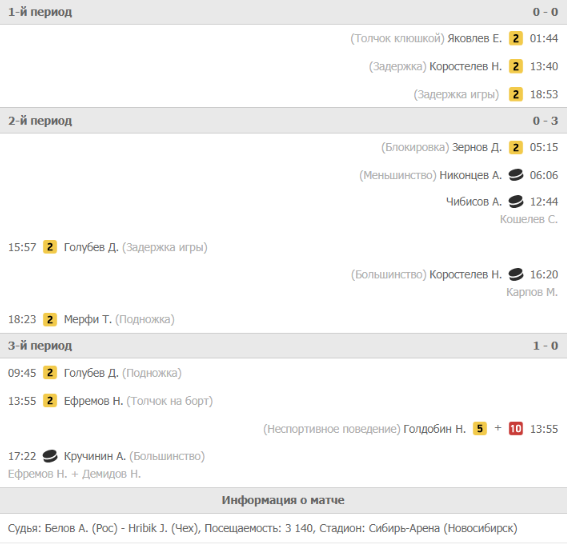
Task: Click the penalty badge for Мерфи Т.
Action: click(50, 319)
